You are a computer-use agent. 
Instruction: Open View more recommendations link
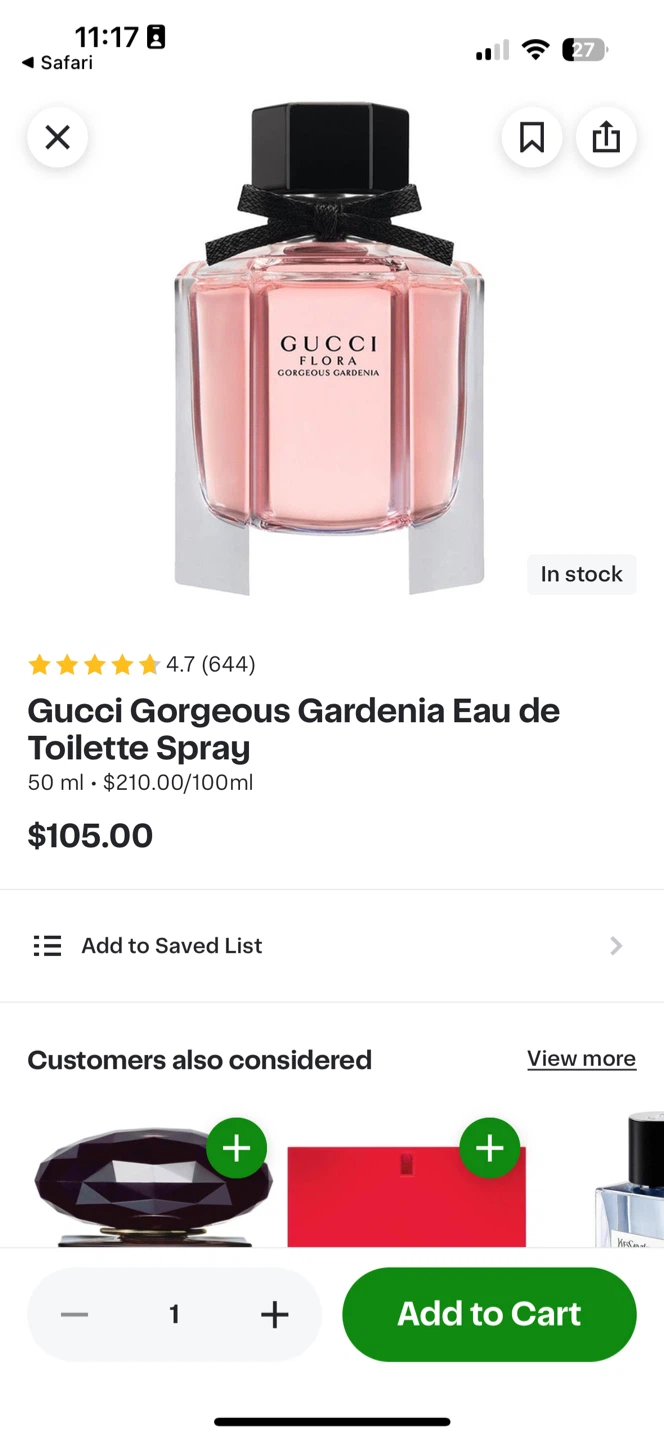coord(581,1059)
